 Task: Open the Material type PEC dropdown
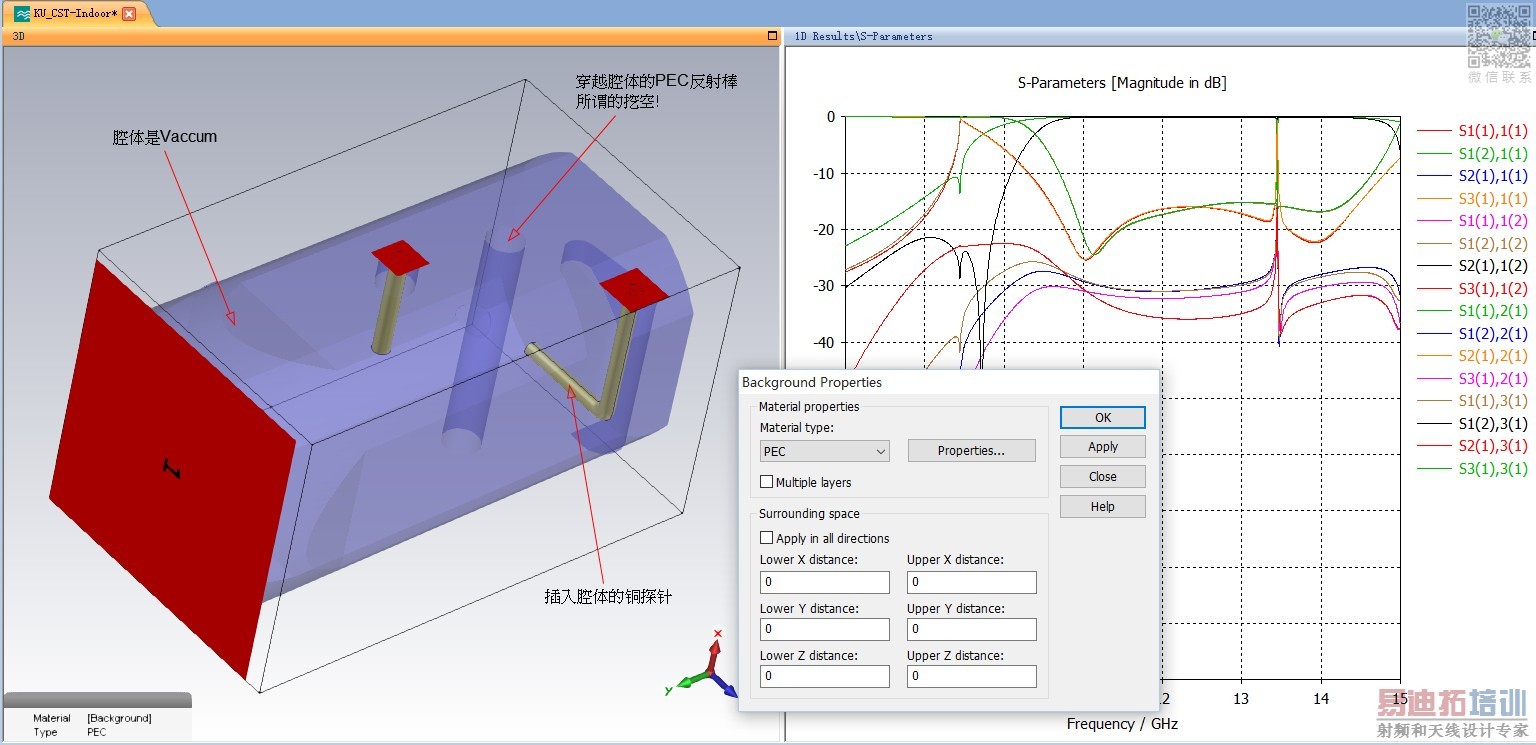coord(824,451)
